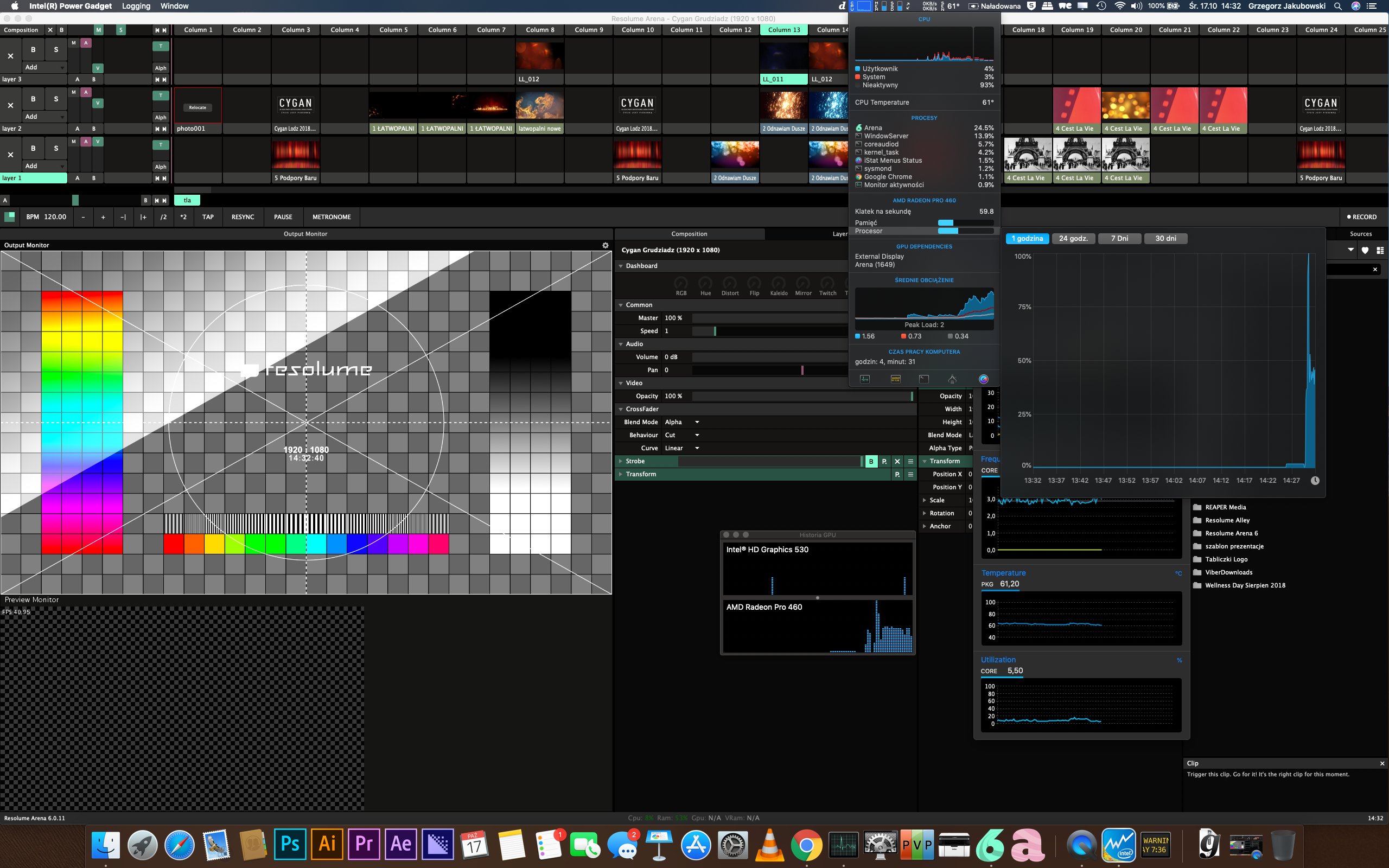Click the BPM sync square icon
This screenshot has height=868, width=1389.
9,217
